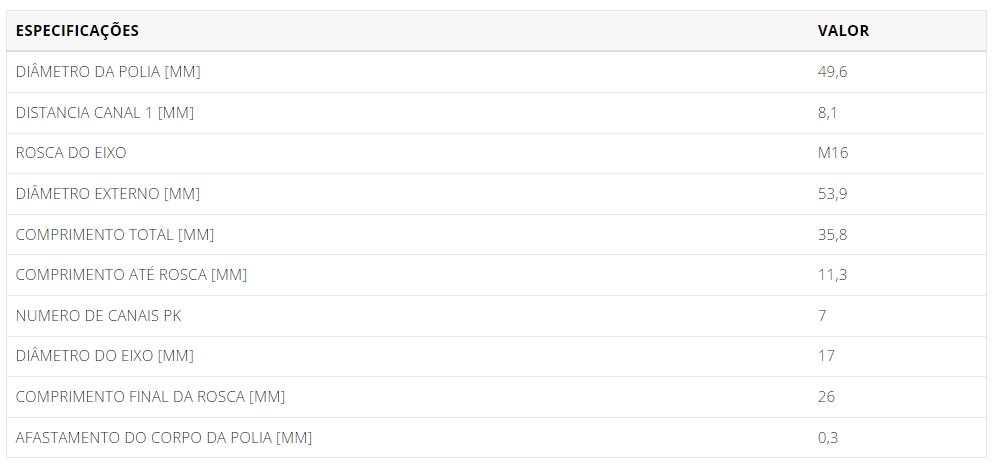This screenshot has height=465, width=997.
Task: Select the COMPRIMENTO ATÉ ROSCA [MM] label
Action: click(x=131, y=275)
